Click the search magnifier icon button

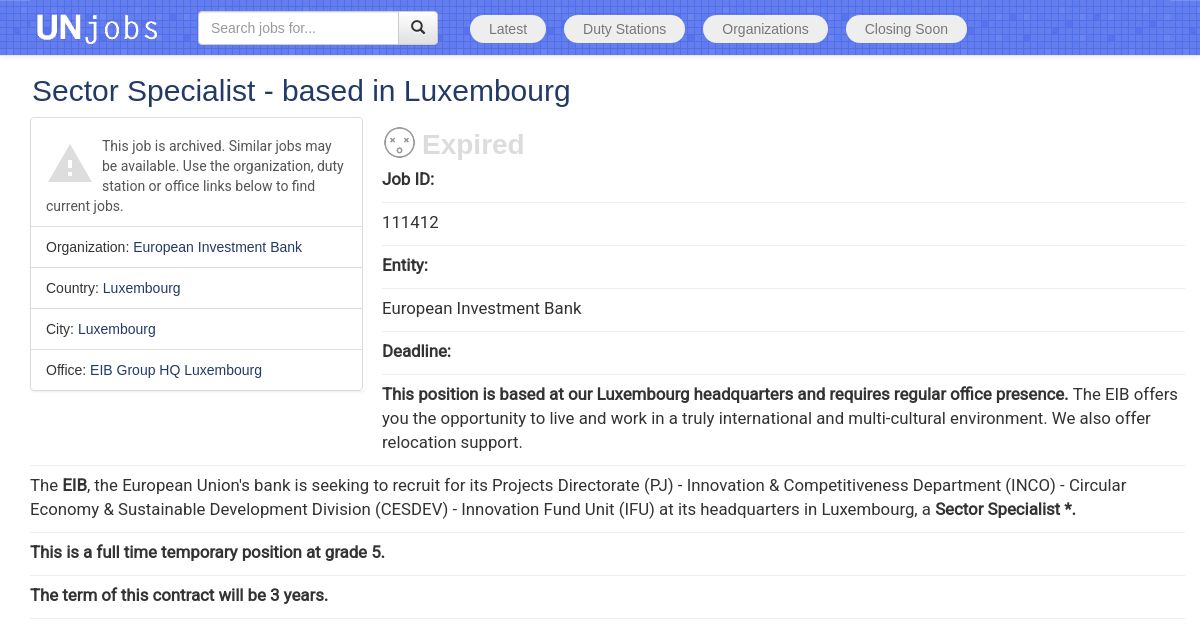[418, 28]
